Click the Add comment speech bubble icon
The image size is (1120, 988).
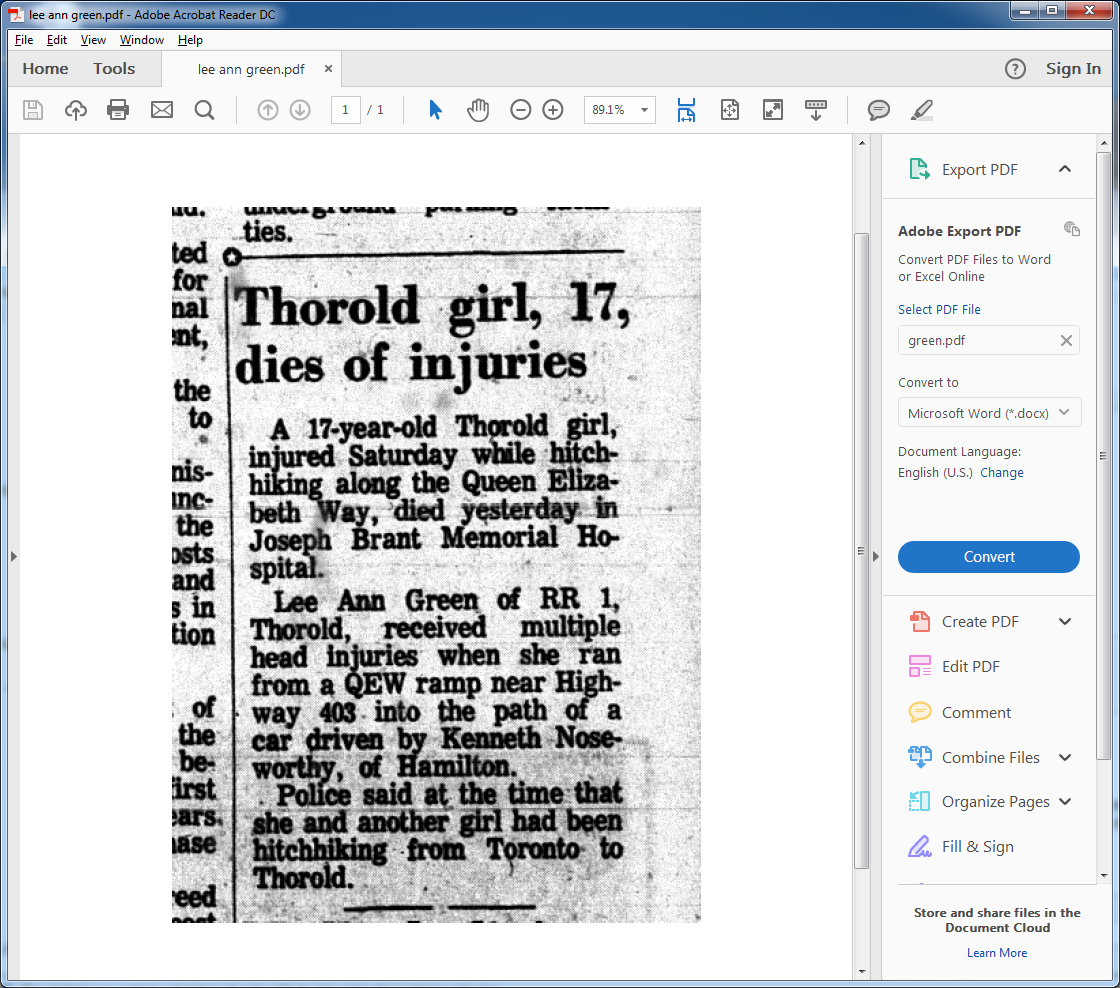[x=879, y=110]
